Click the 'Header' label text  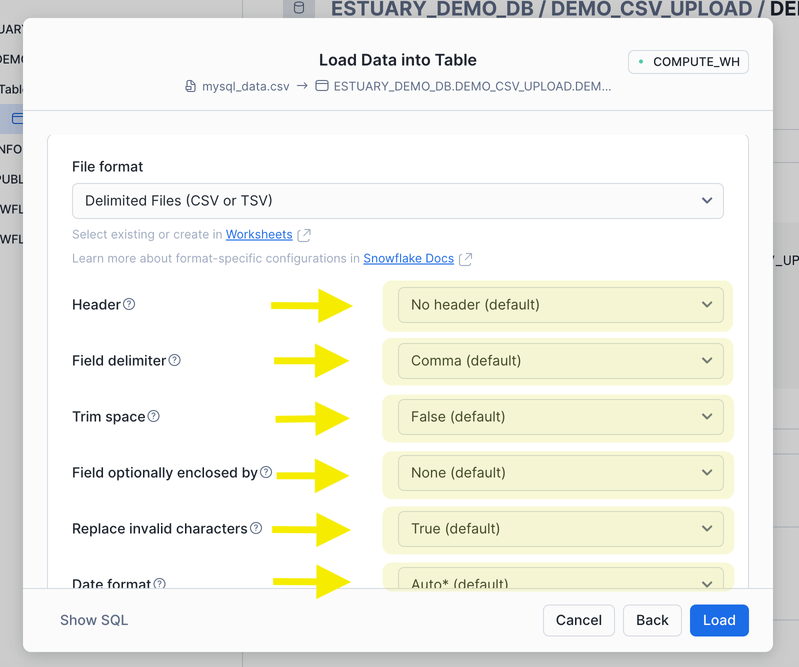pyautogui.click(x=96, y=305)
